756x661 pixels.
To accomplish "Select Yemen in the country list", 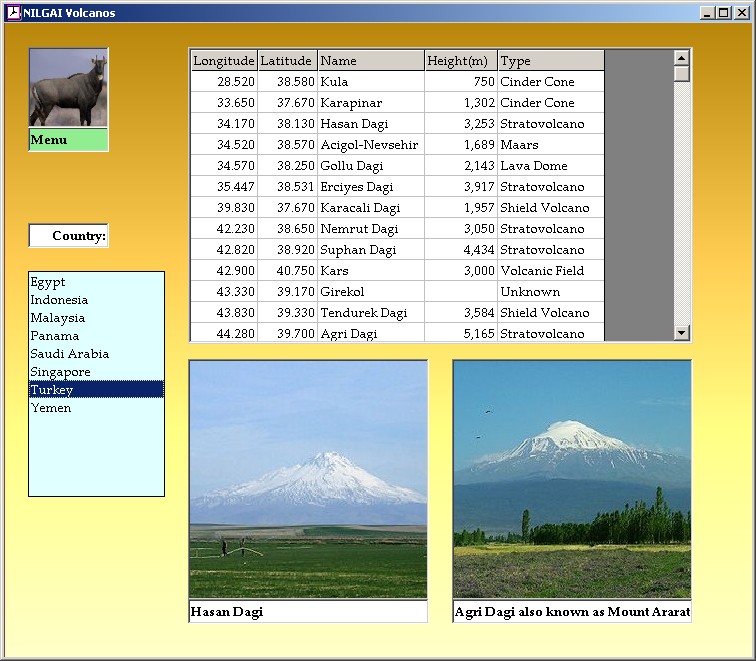I will tap(50, 408).
